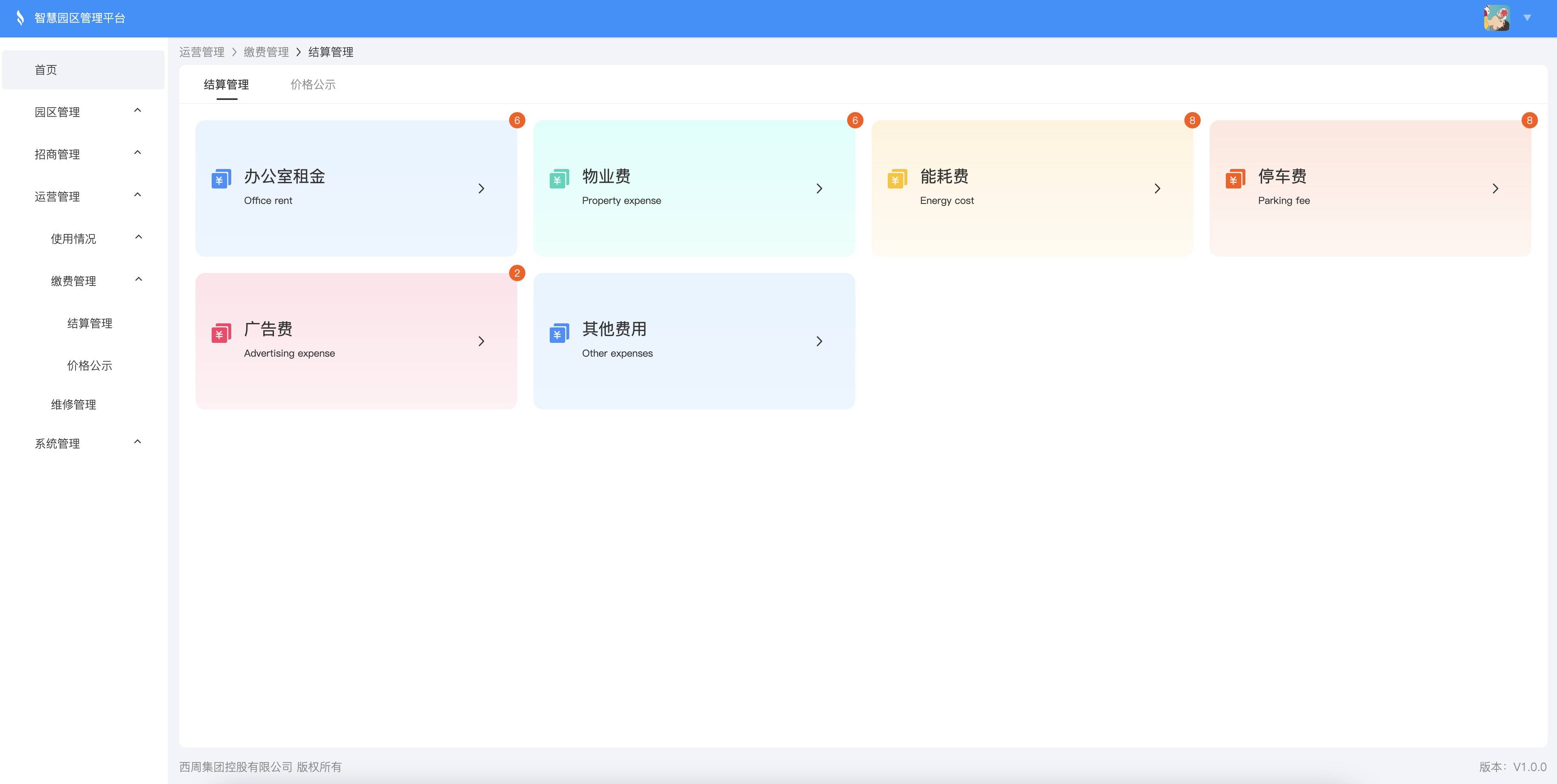Click 缴费管理 in the breadcrumb
The height and width of the screenshot is (784, 1557).
tap(266, 52)
